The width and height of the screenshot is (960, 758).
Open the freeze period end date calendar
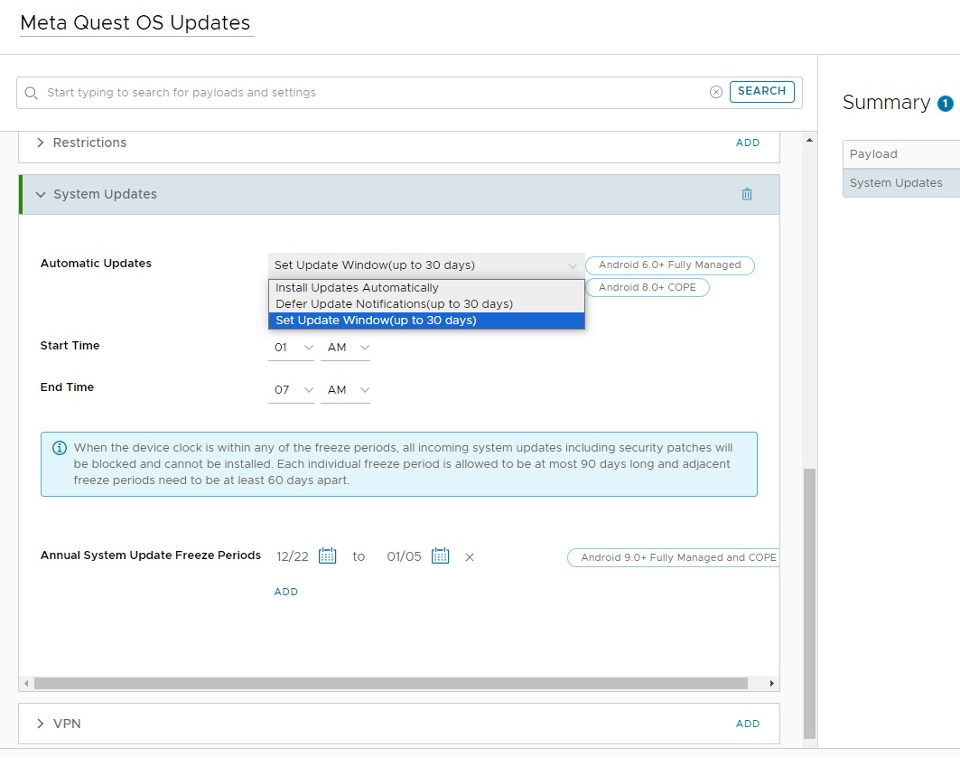pos(440,556)
